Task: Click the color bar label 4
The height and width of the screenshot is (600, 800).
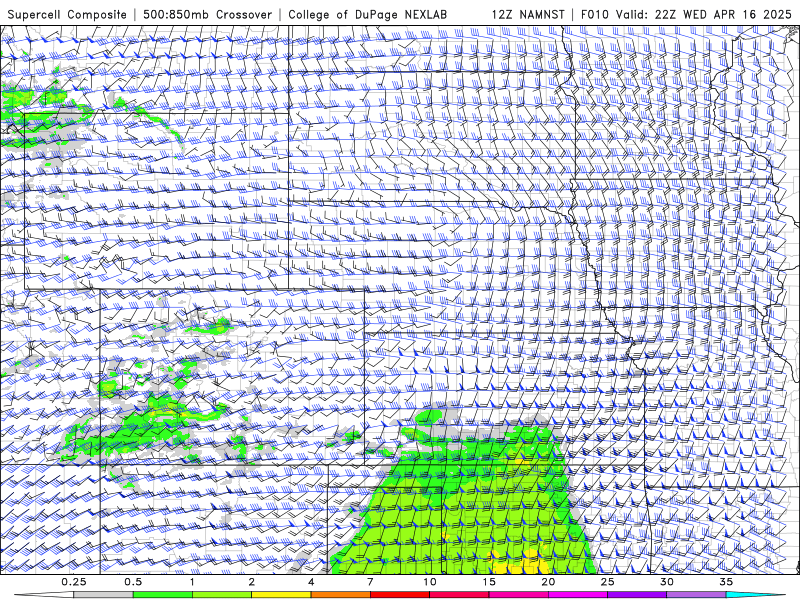Action: coord(311,582)
